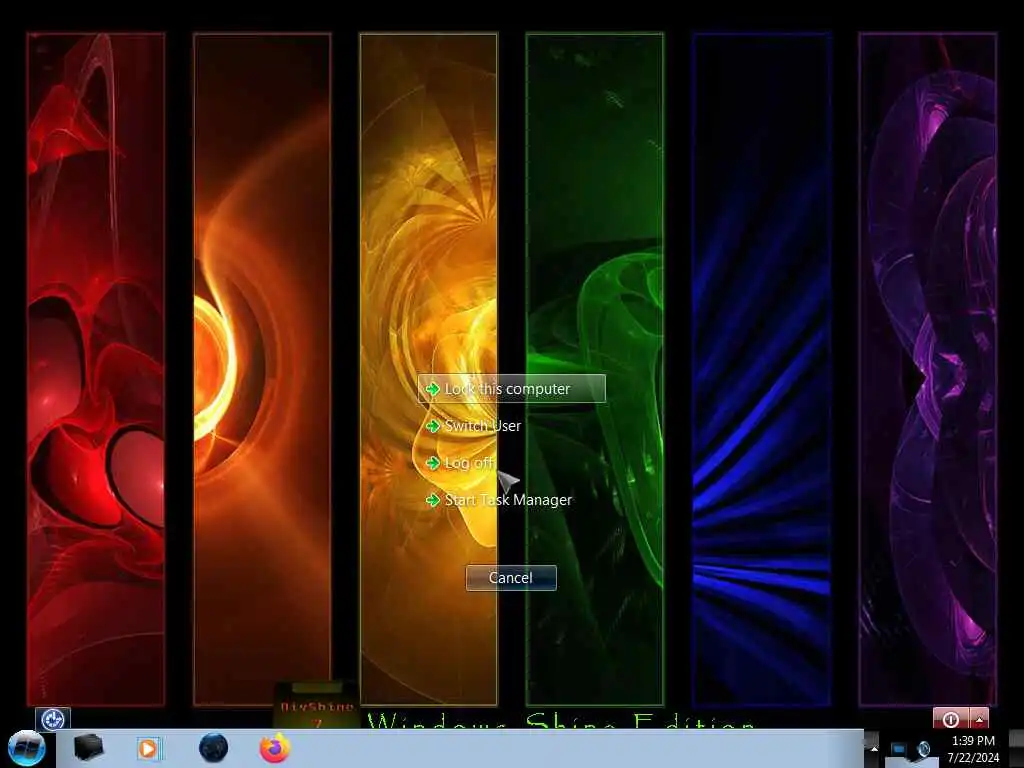Click green arrow beside Log off
1024x768 pixels.
[432, 463]
